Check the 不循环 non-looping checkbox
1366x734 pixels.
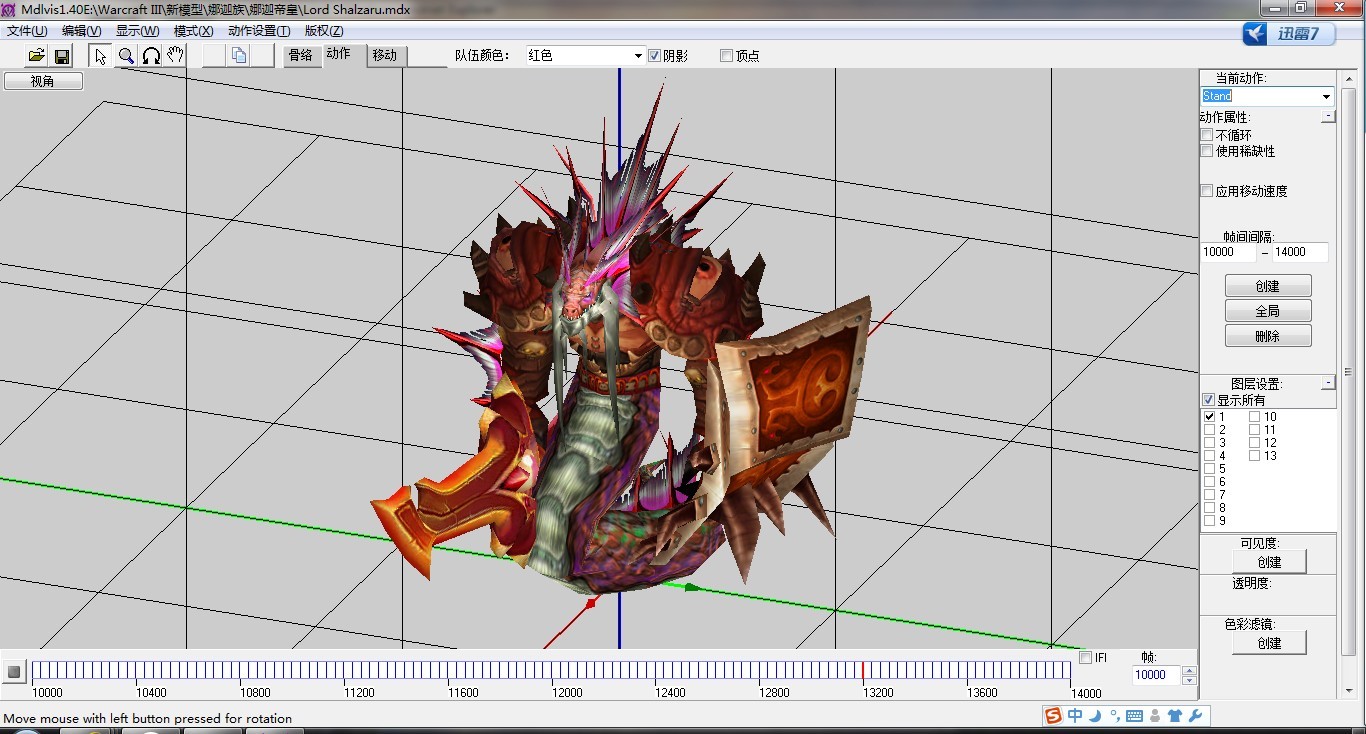(1207, 135)
